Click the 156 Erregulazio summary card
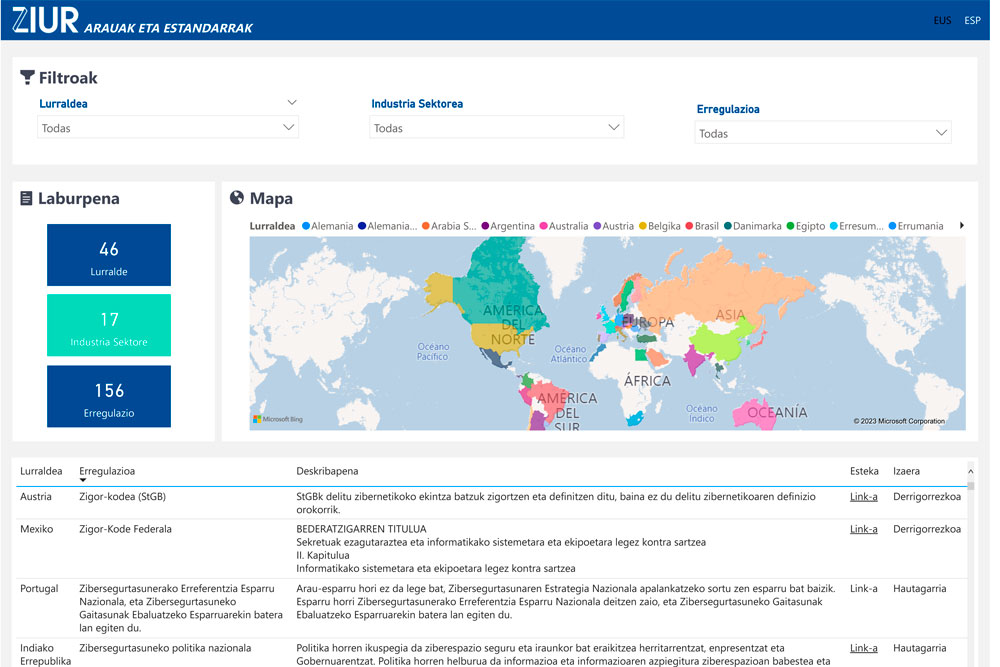The image size is (1000, 667). pos(109,396)
